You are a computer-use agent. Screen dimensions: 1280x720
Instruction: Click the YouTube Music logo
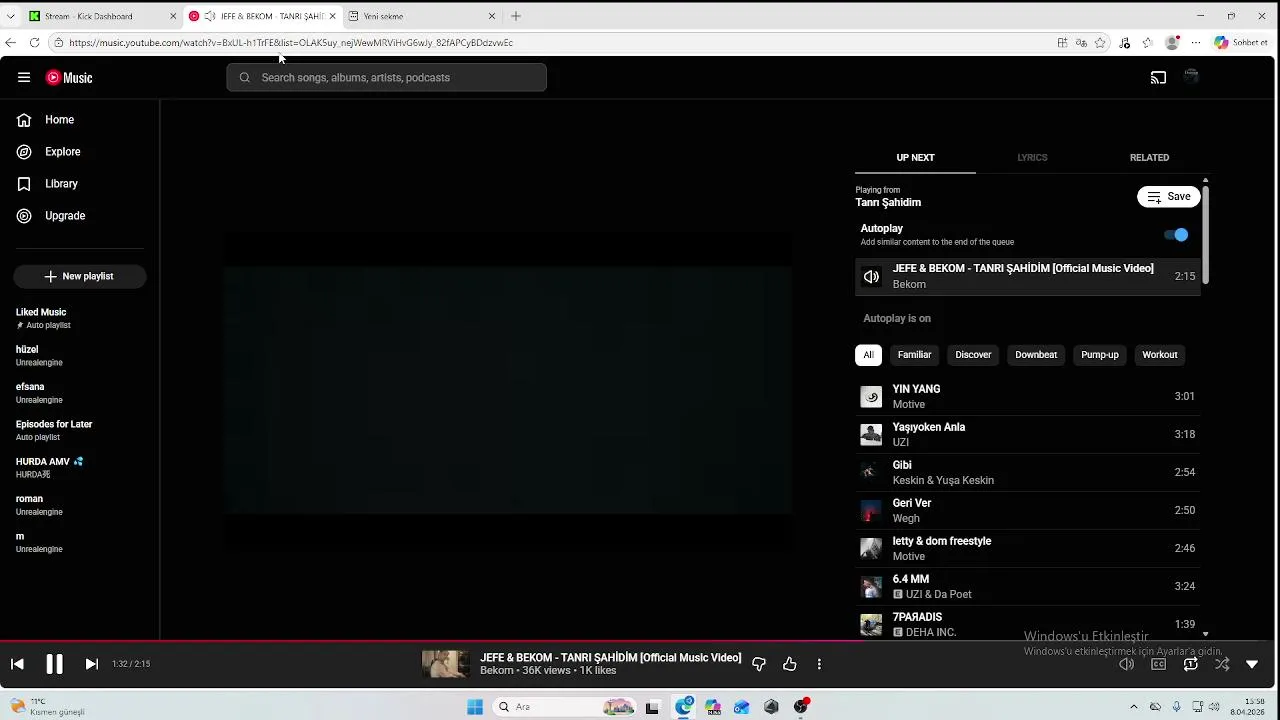[69, 77]
